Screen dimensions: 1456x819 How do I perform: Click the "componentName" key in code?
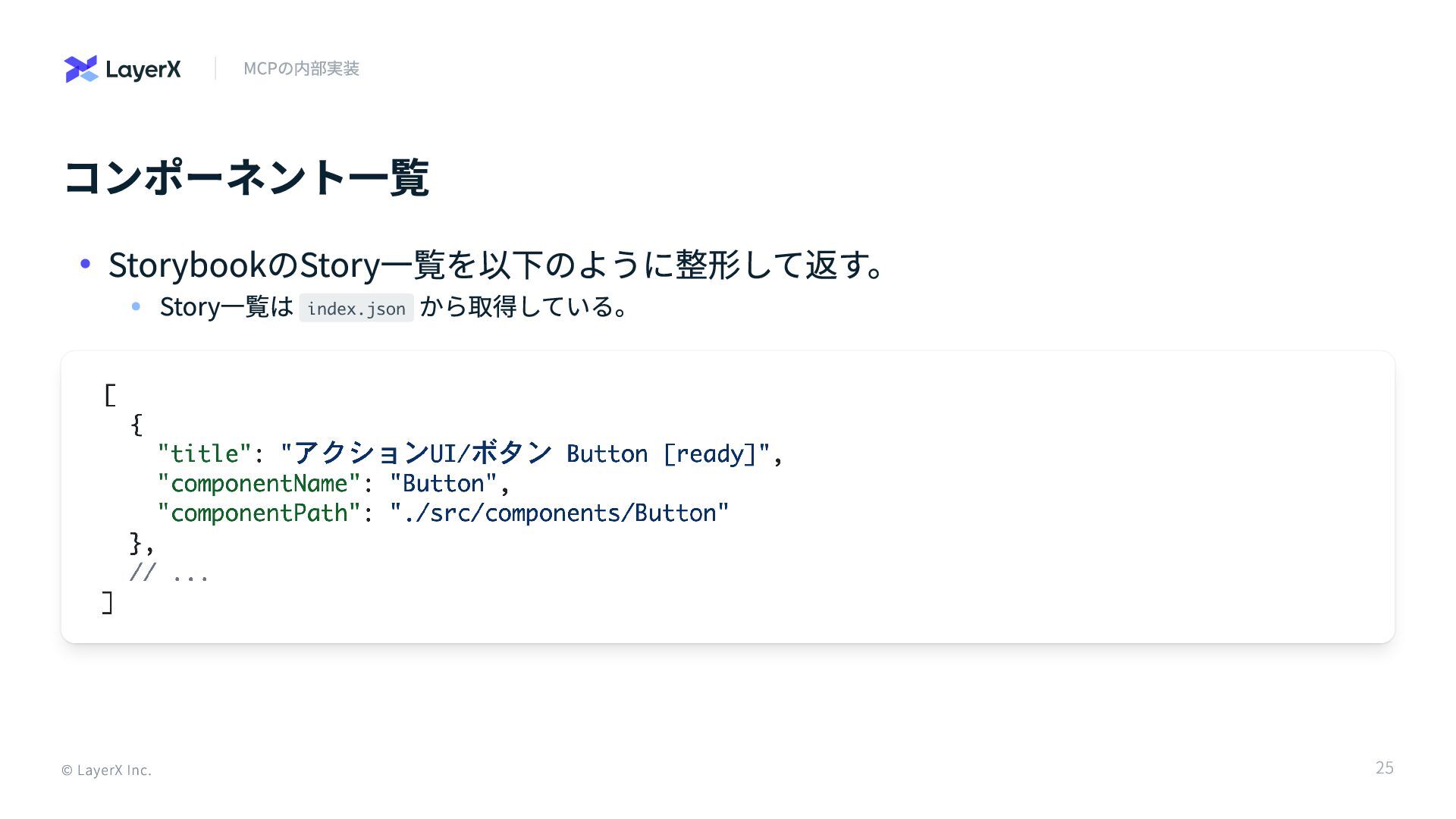click(x=259, y=484)
